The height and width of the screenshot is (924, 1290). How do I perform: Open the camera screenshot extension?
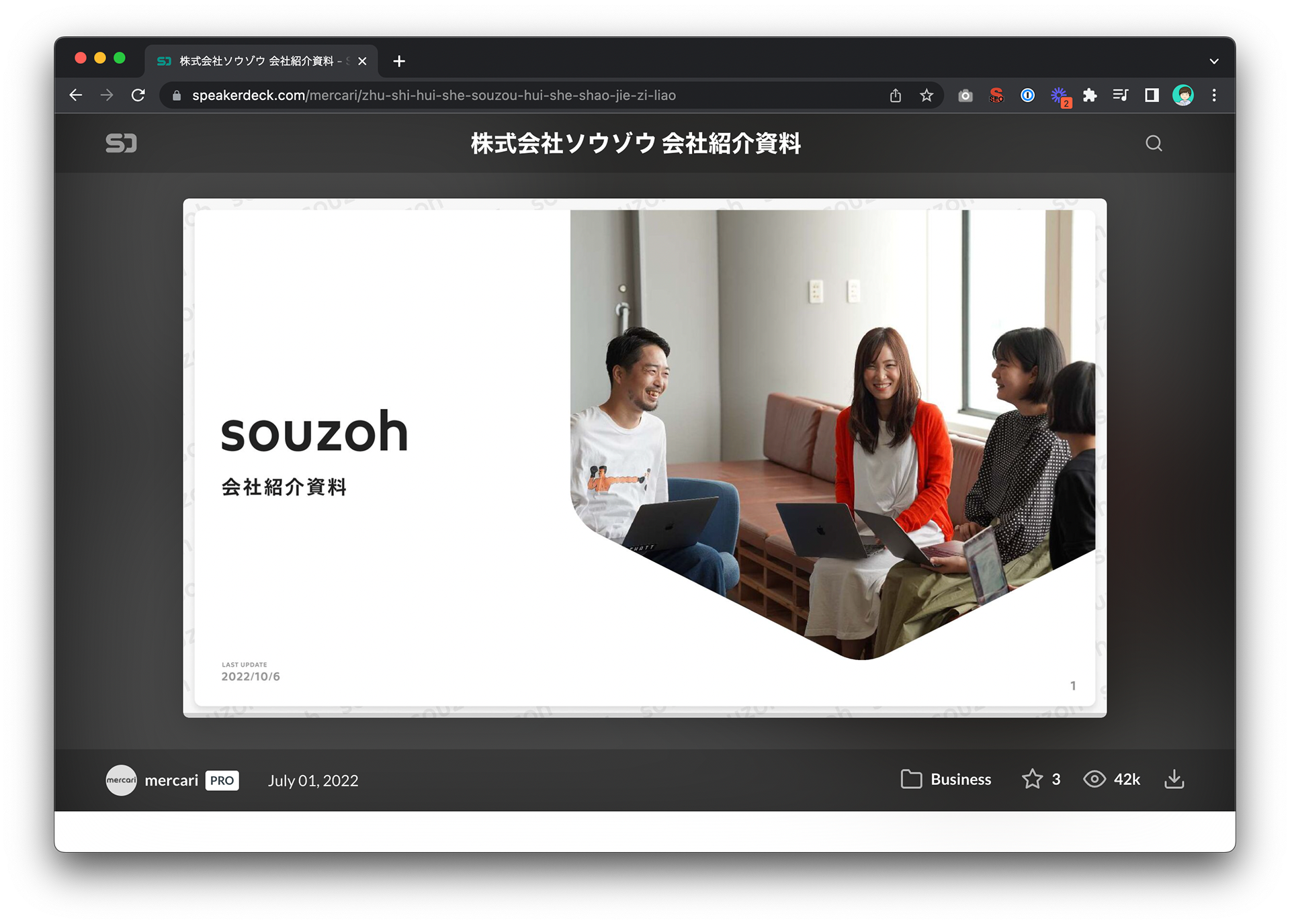tap(965, 95)
